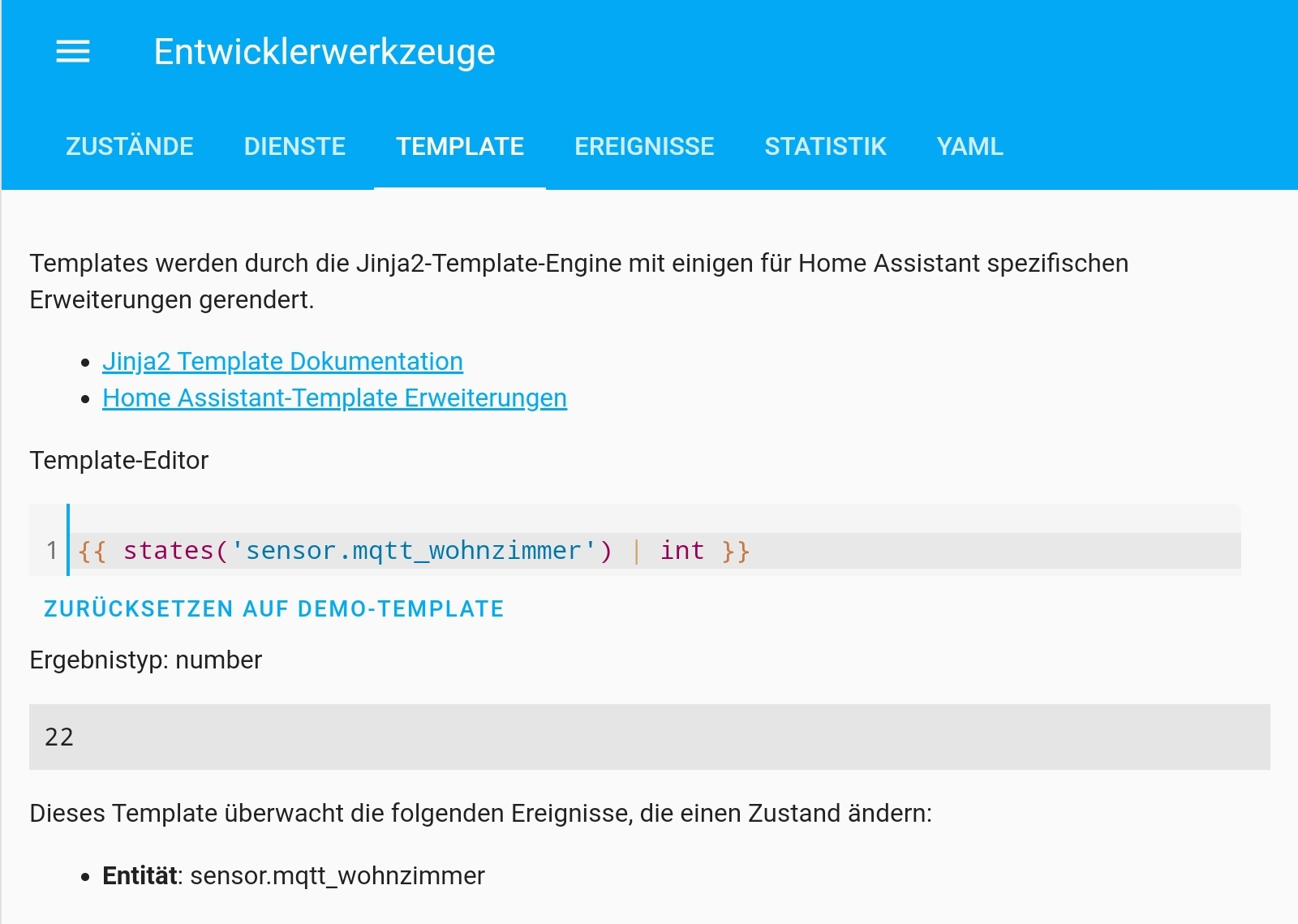The height and width of the screenshot is (924, 1298).
Task: Click line number 1 in editor gutter
Action: (x=49, y=550)
